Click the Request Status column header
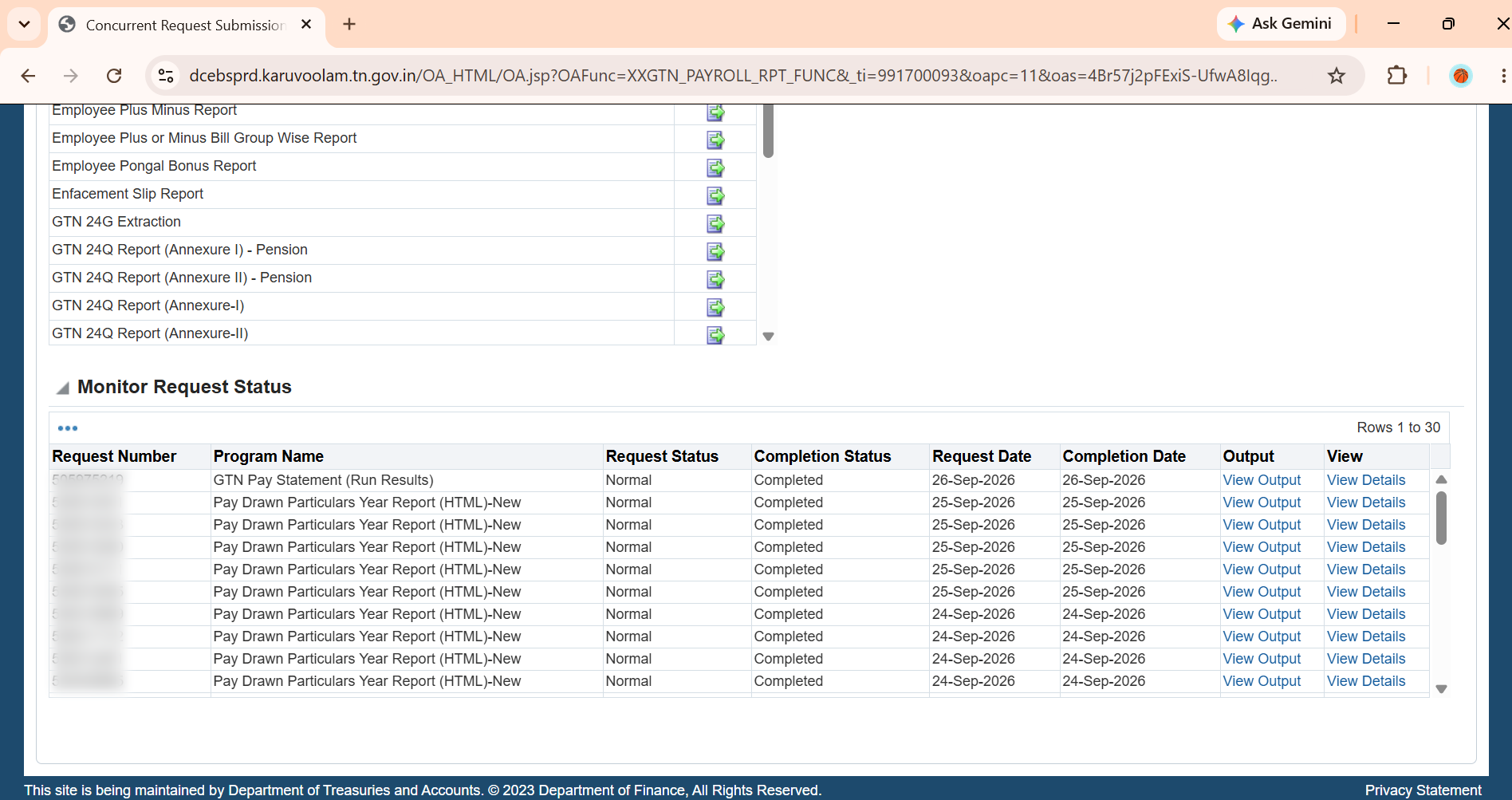Image resolution: width=1512 pixels, height=800 pixels. coord(662,456)
